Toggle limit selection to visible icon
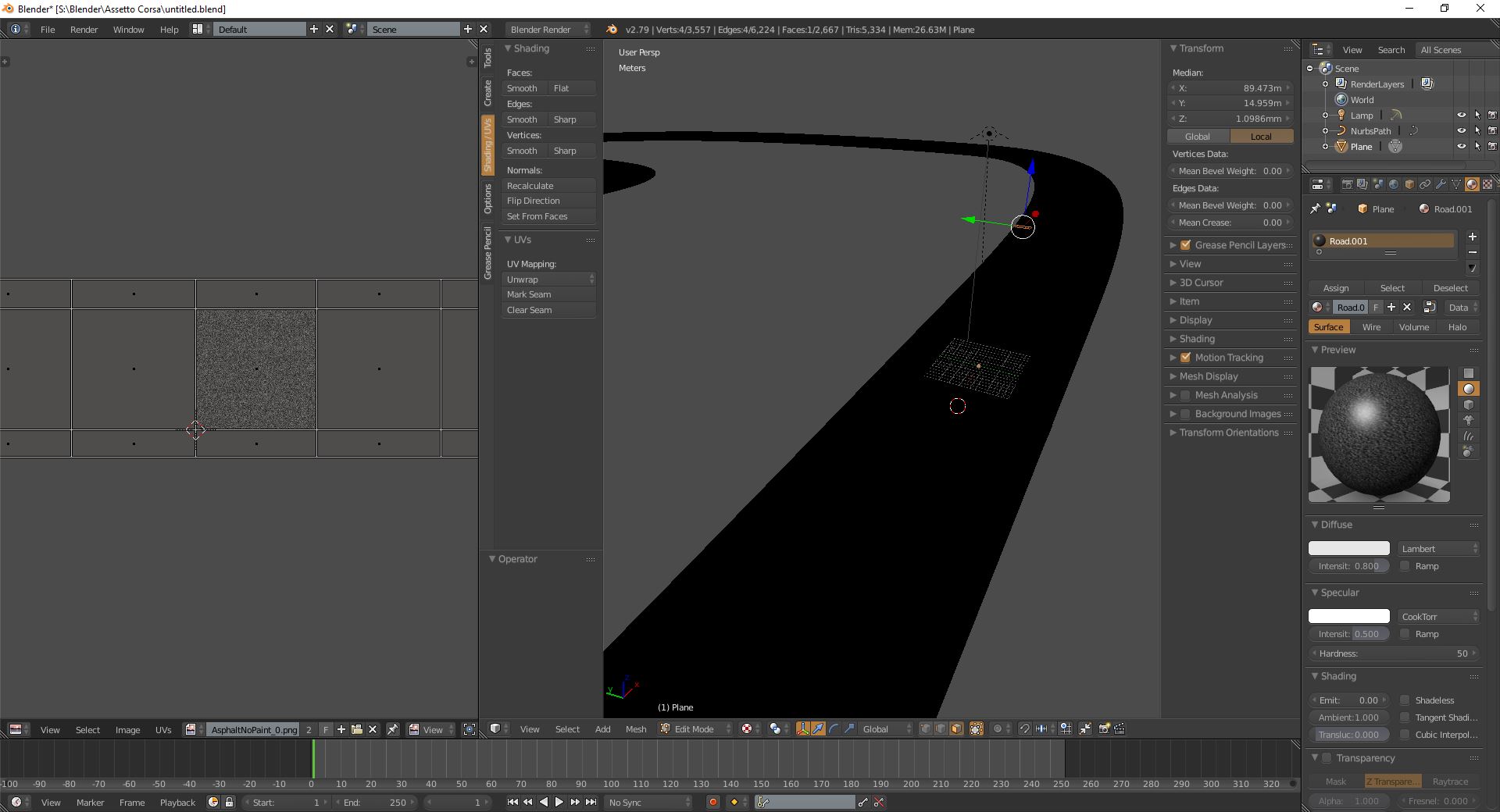This screenshot has width=1500, height=812. (x=977, y=728)
